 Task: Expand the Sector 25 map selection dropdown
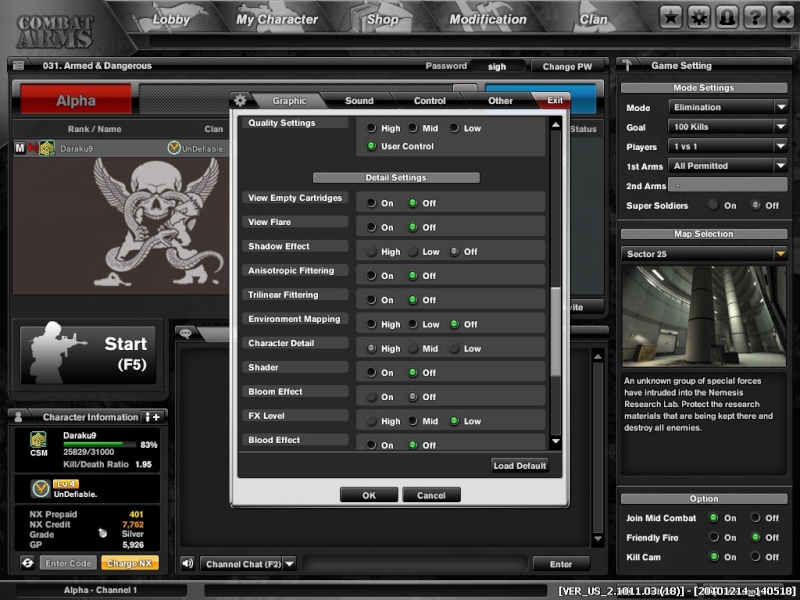pyautogui.click(x=704, y=254)
